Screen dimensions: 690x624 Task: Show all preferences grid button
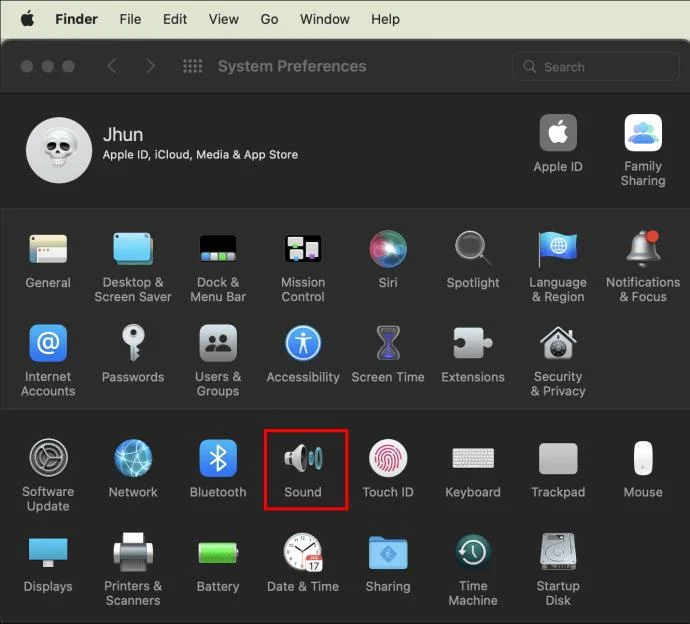pos(192,66)
